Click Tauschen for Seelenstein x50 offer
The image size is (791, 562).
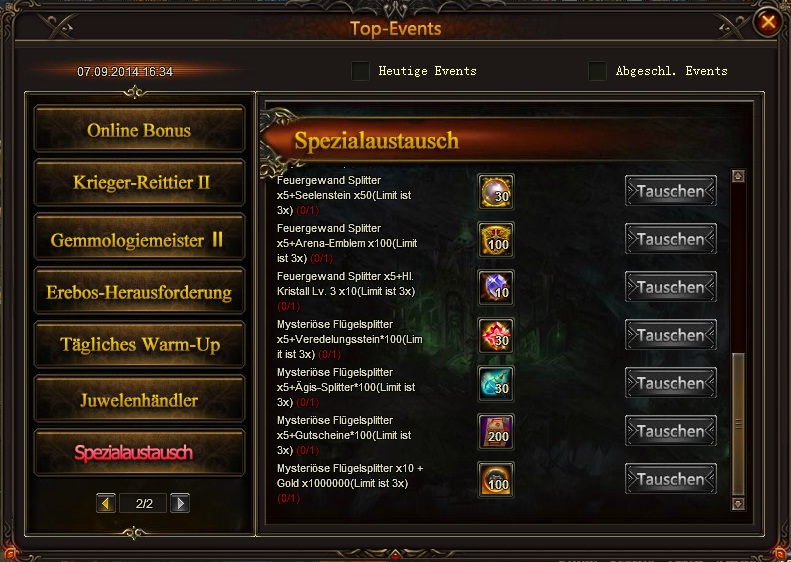point(670,191)
